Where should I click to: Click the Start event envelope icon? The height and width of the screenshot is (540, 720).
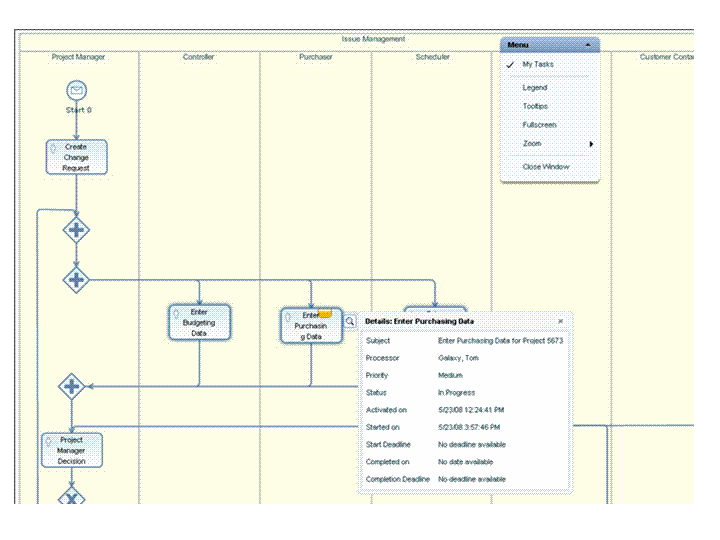pos(76,91)
